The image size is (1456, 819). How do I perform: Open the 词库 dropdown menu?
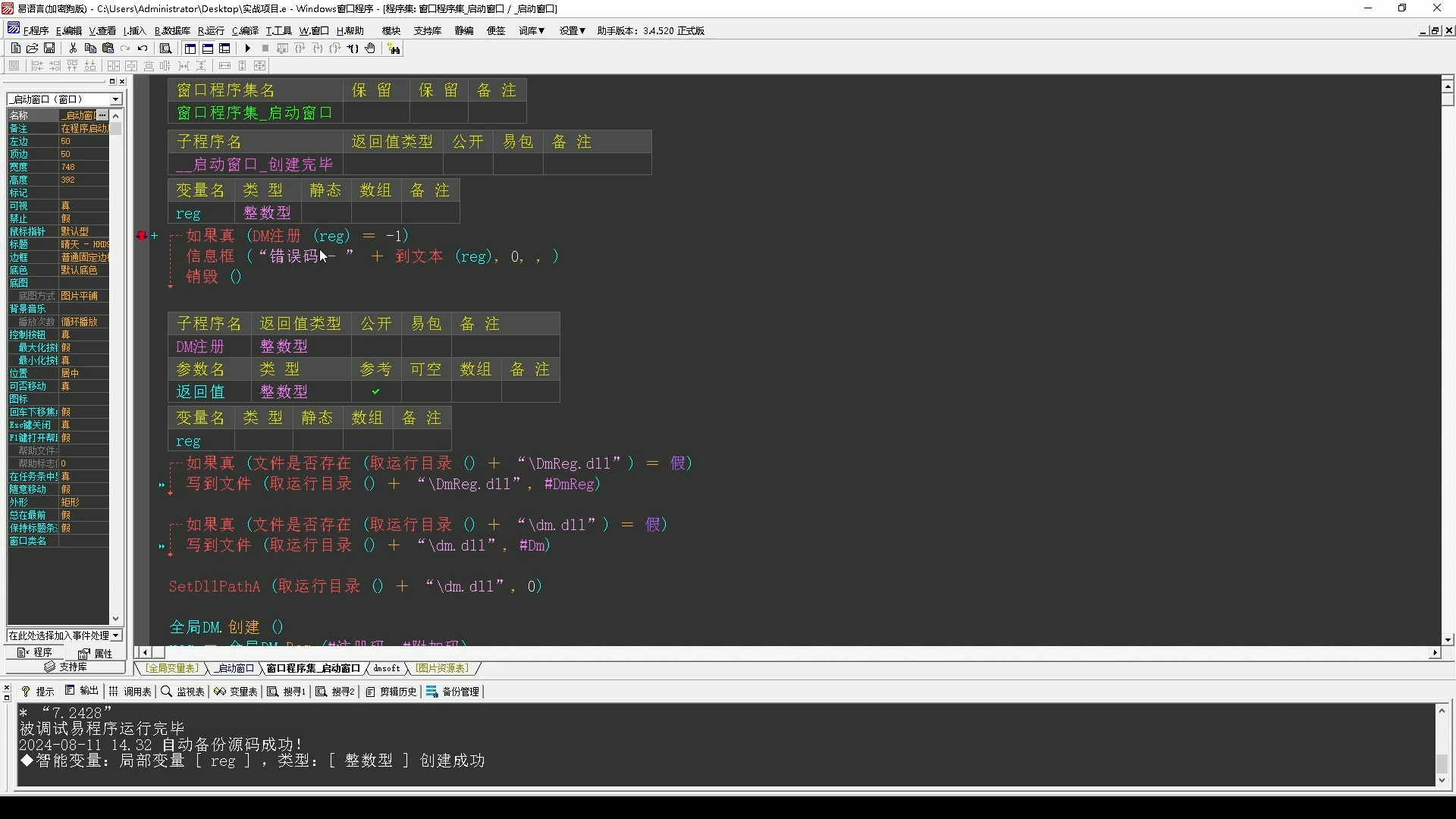pyautogui.click(x=532, y=31)
